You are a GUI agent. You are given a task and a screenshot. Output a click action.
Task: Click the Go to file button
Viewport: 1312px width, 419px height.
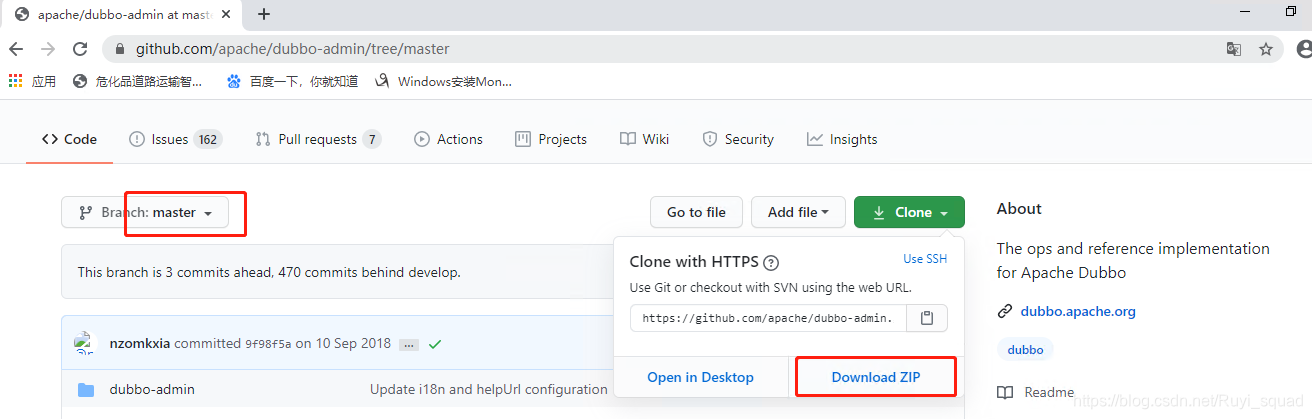(x=696, y=212)
